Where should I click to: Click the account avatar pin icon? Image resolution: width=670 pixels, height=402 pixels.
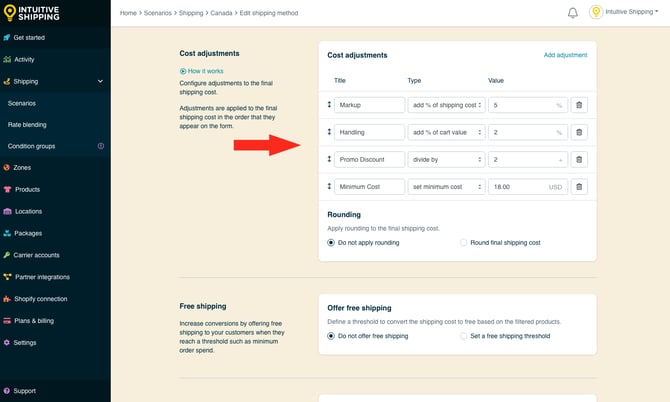tap(596, 12)
